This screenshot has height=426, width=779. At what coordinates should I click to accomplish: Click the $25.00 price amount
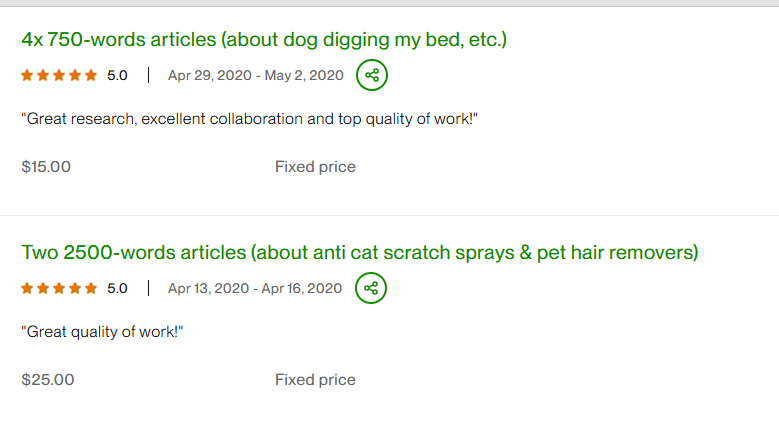47,380
